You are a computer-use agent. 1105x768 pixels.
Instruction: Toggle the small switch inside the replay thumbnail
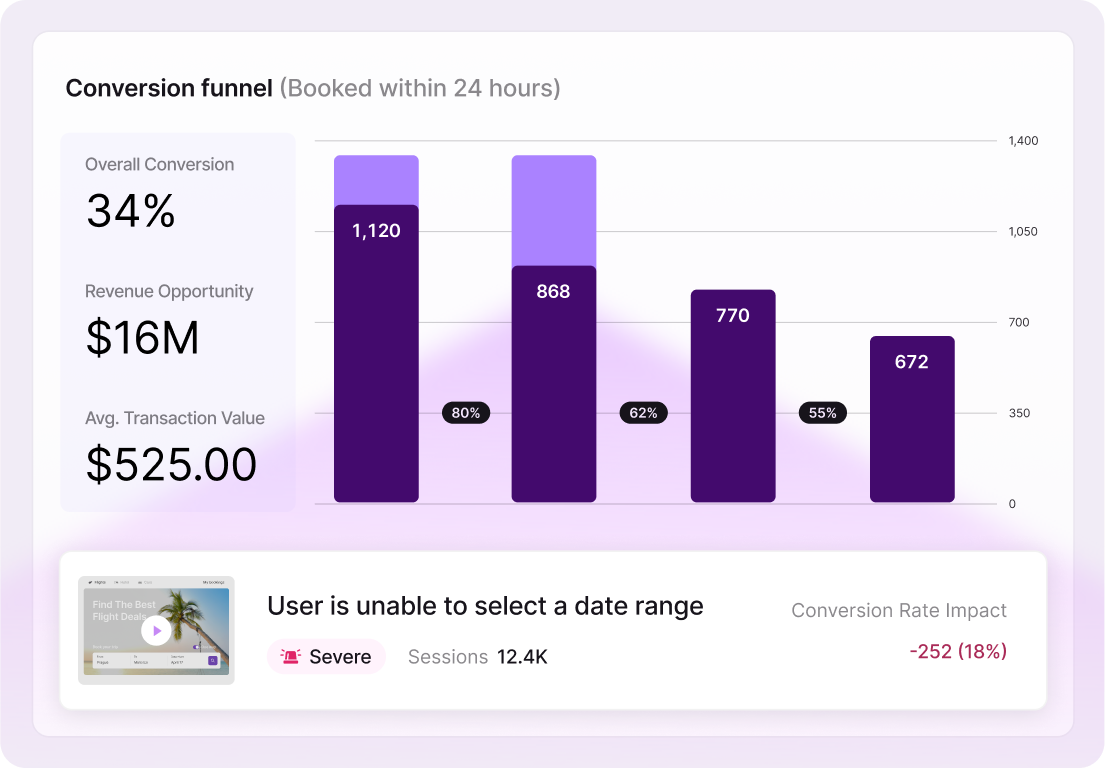pyautogui.click(x=197, y=646)
